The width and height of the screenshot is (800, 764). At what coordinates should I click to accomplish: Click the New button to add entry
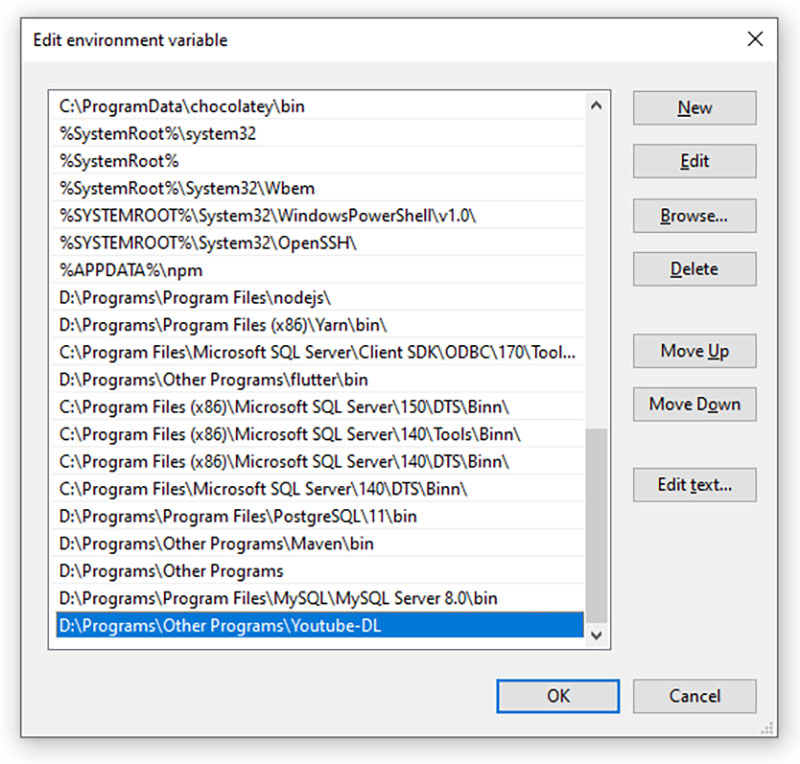694,108
